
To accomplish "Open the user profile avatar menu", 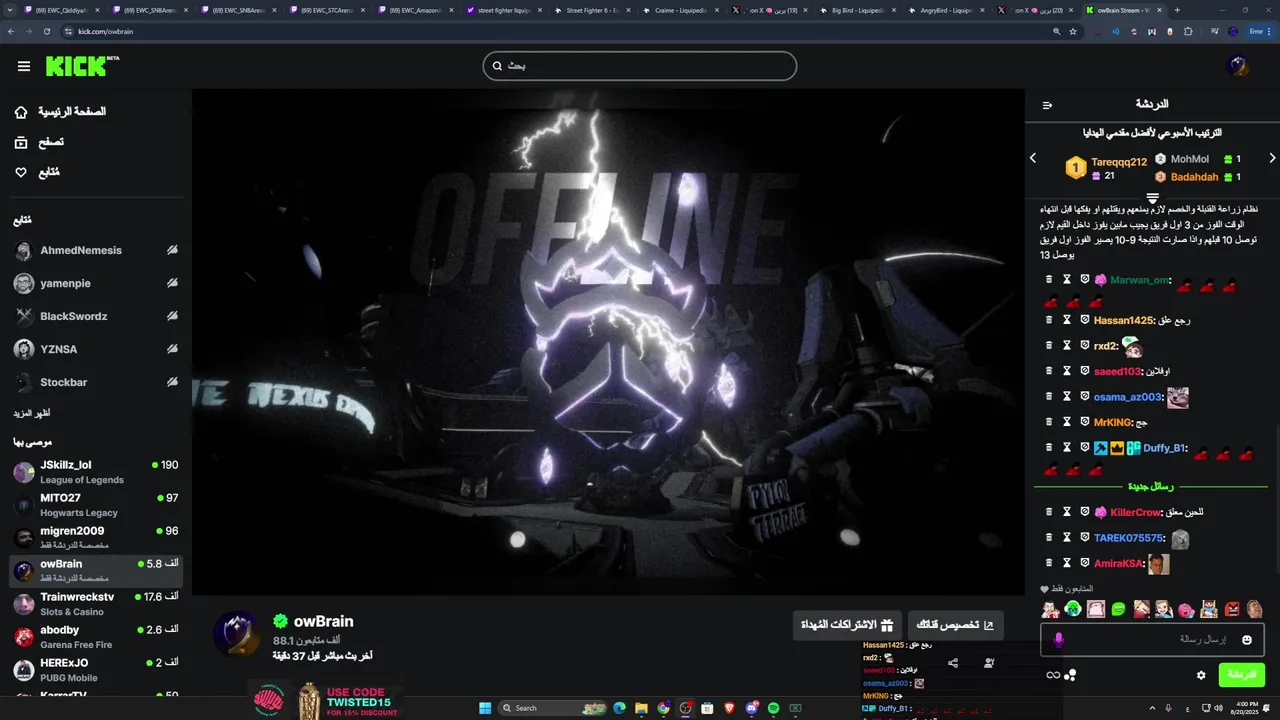I will click(1238, 66).
